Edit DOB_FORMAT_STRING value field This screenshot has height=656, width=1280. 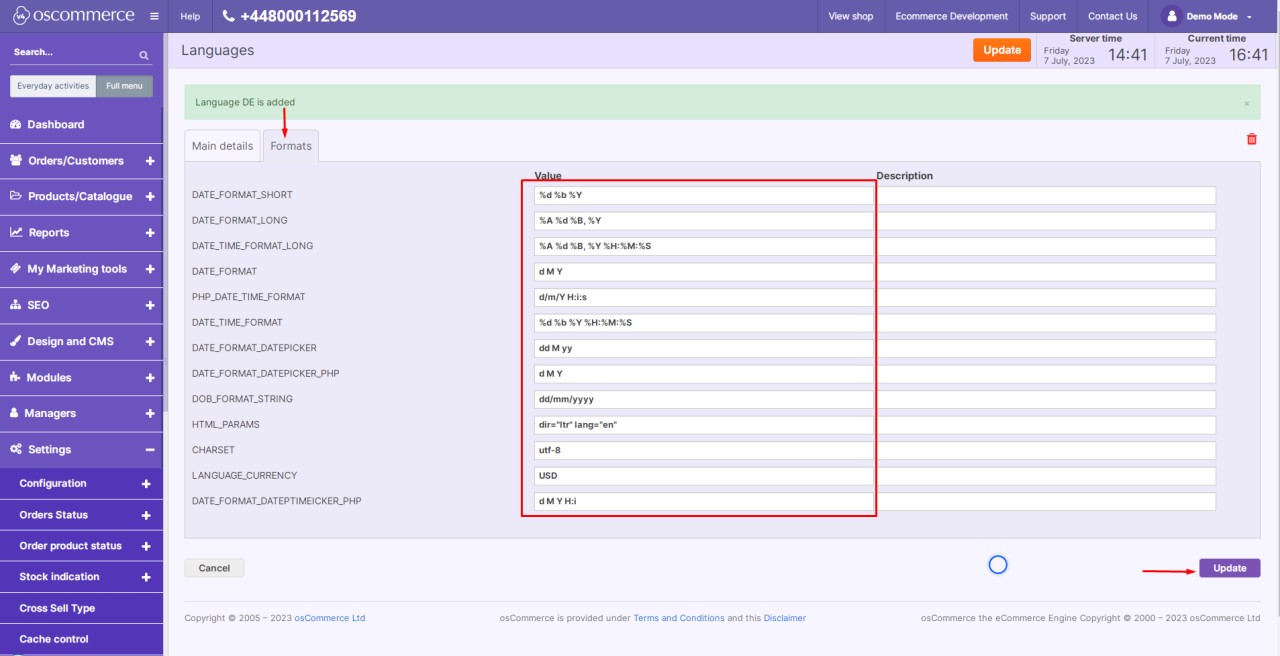(704, 399)
